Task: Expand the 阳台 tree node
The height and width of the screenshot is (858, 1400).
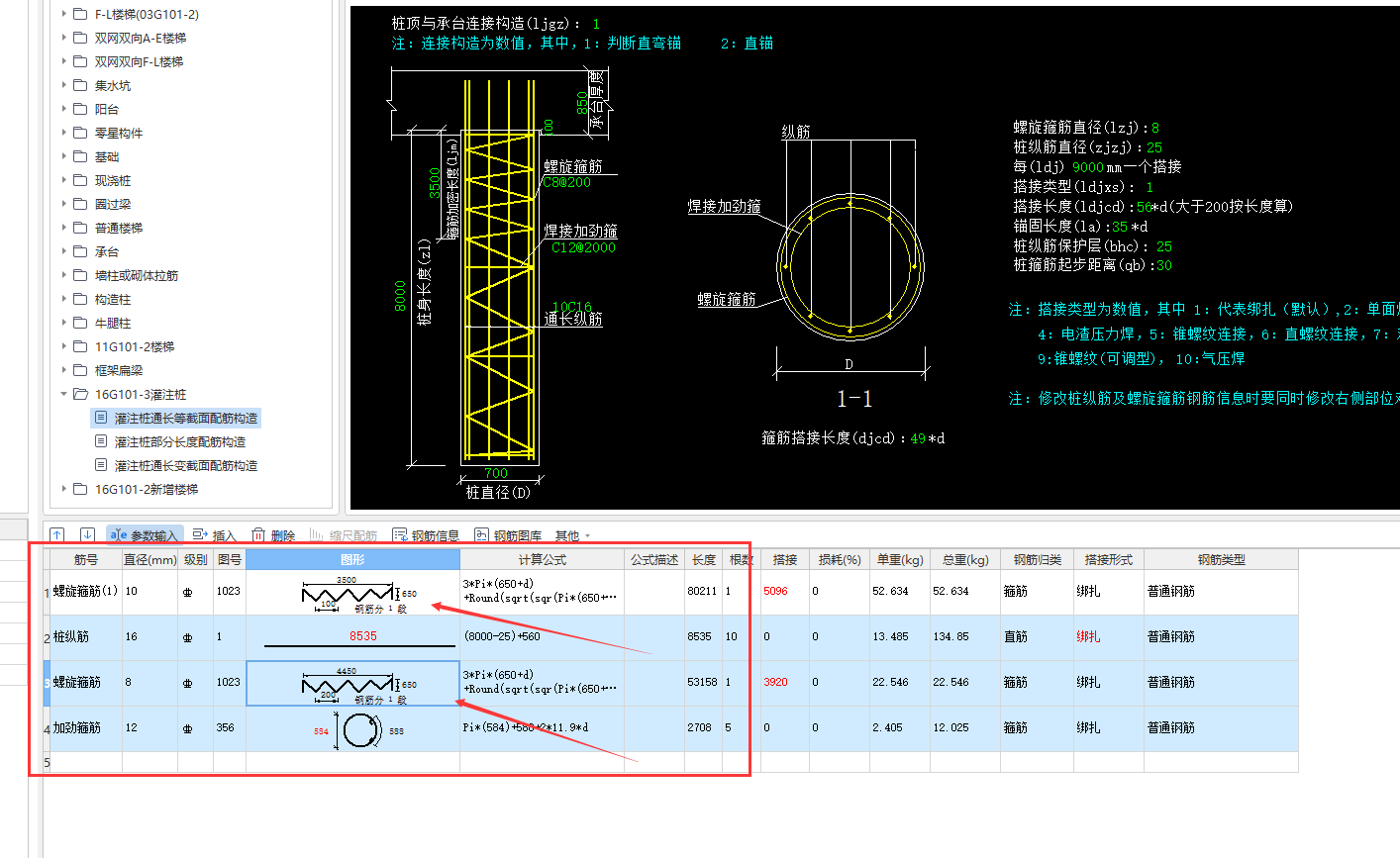Action: coord(64,109)
